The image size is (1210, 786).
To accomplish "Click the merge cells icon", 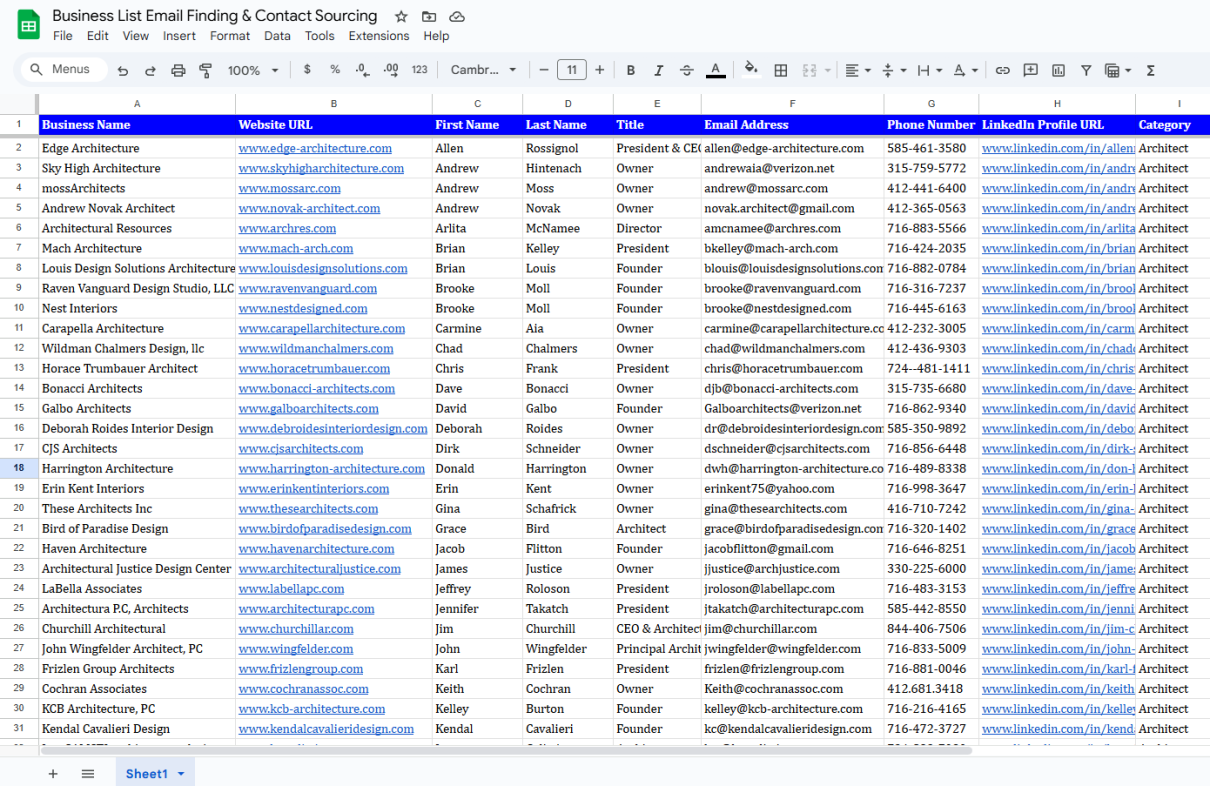I will click(x=809, y=70).
